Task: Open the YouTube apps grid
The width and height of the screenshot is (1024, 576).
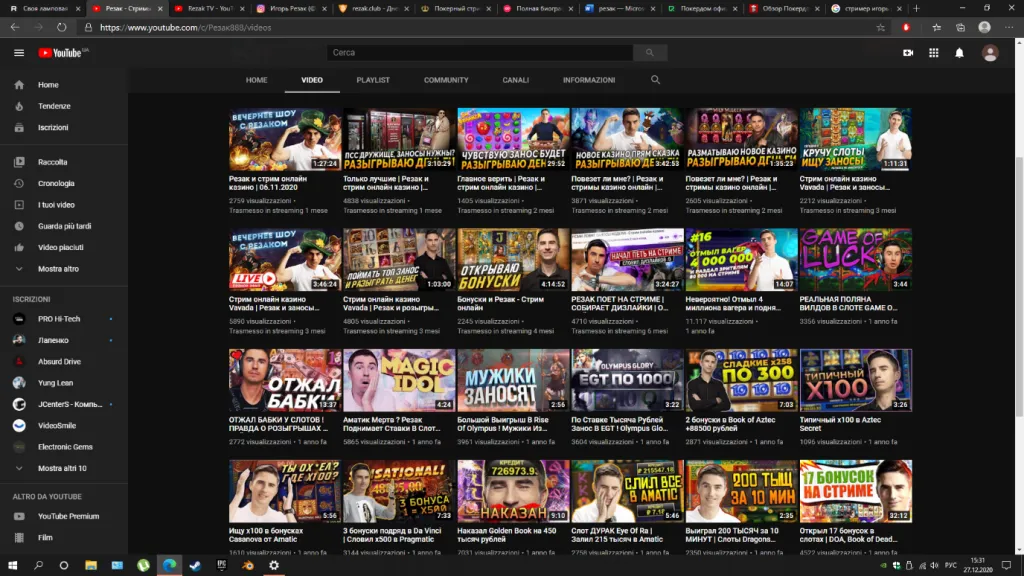Action: click(934, 52)
